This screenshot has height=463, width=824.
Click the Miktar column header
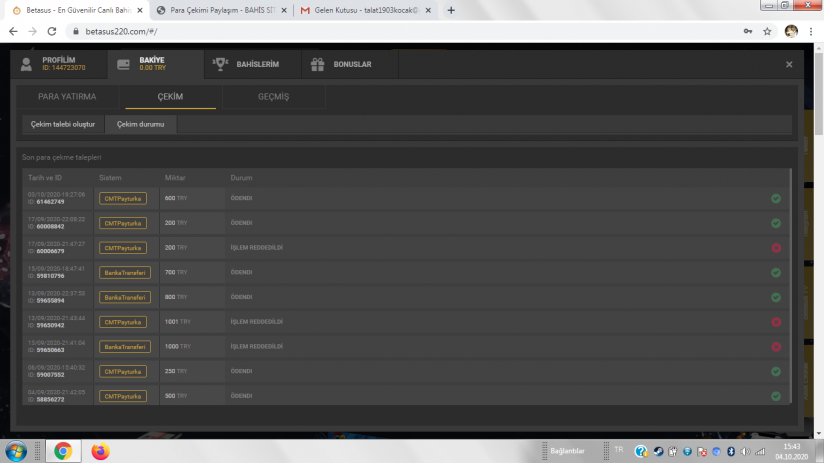(x=175, y=178)
